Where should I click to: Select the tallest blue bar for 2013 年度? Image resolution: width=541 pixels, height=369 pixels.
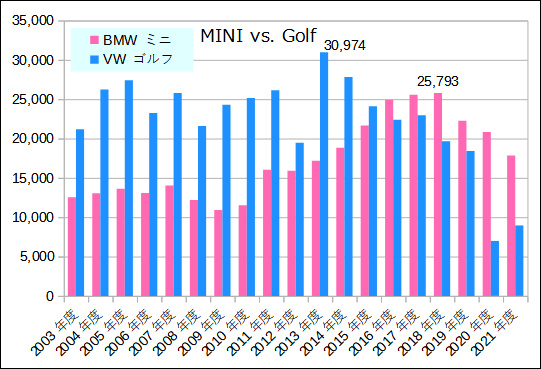324,174
